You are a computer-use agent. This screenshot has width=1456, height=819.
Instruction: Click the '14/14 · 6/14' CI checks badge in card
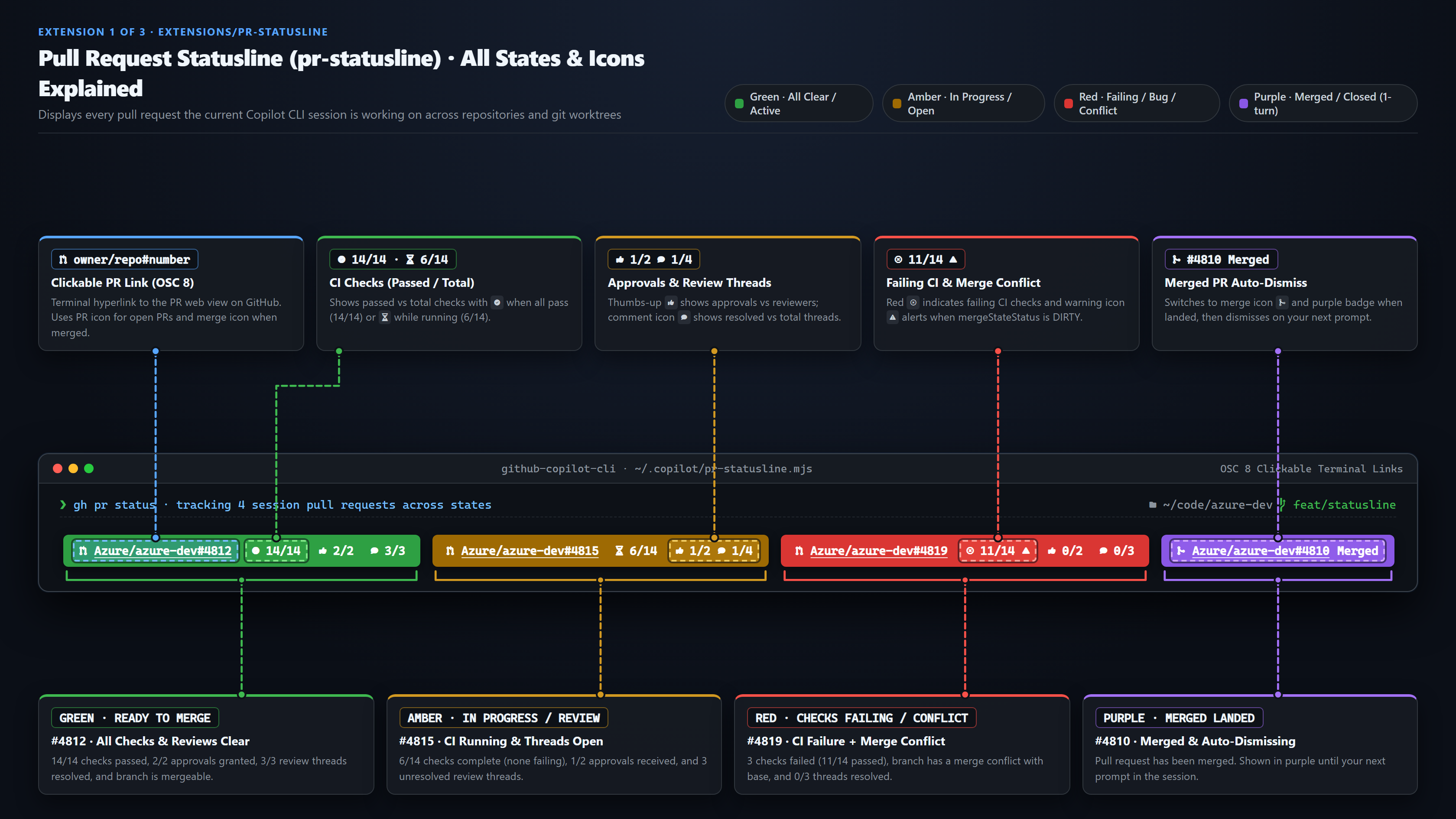coord(393,260)
